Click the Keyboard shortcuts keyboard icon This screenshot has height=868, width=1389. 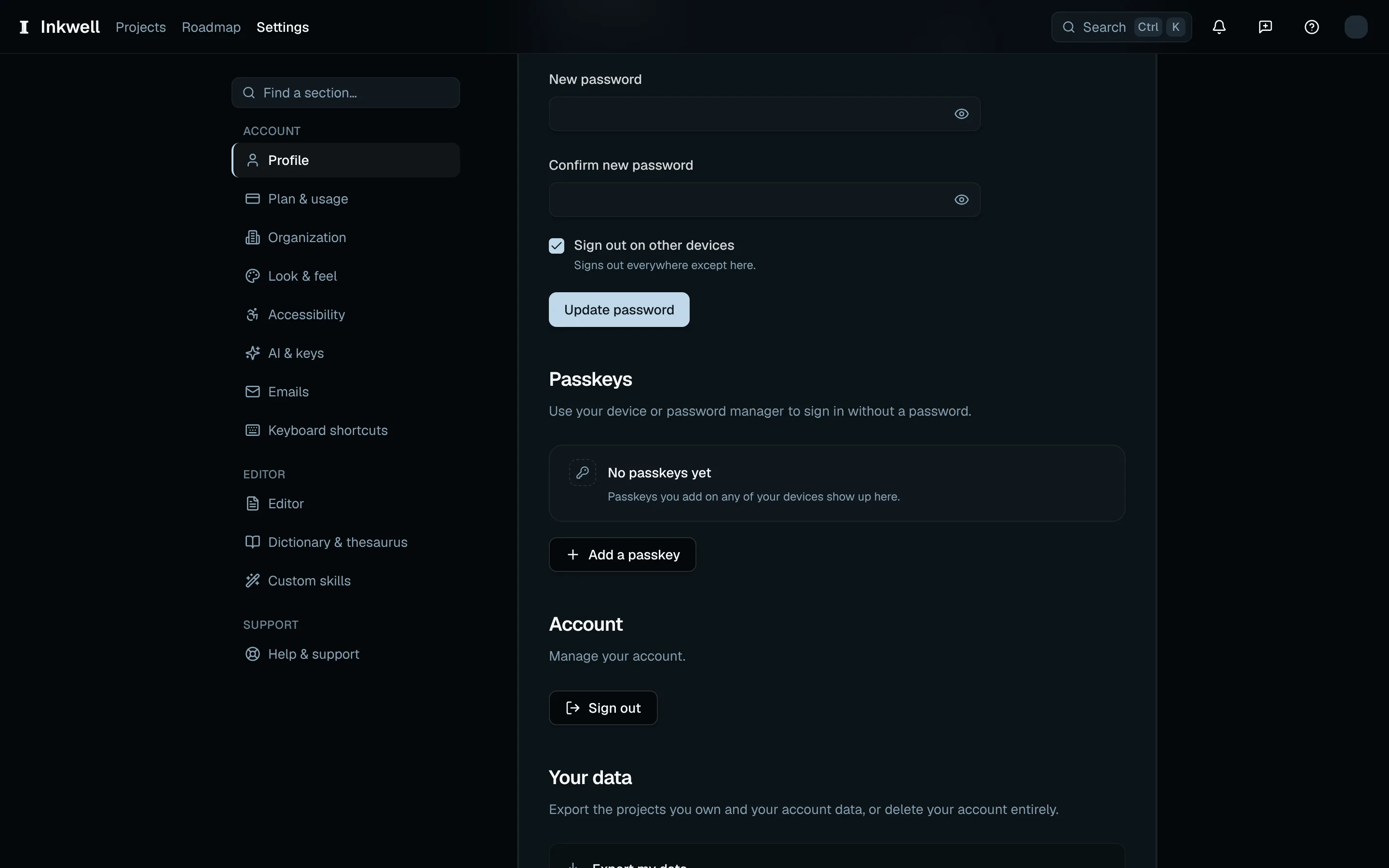click(x=253, y=430)
